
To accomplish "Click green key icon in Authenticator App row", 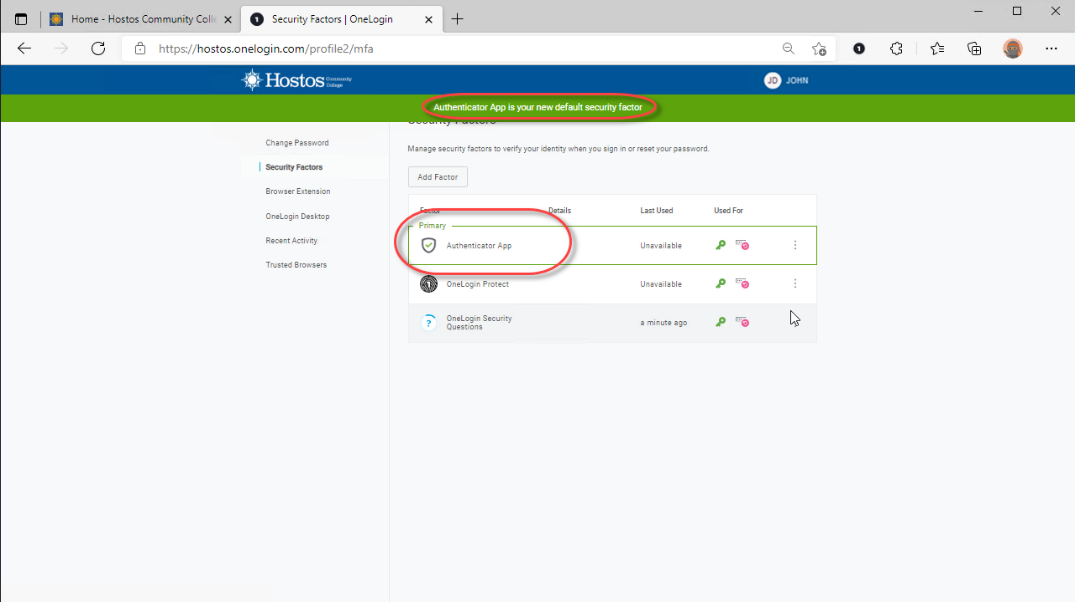I will [720, 245].
